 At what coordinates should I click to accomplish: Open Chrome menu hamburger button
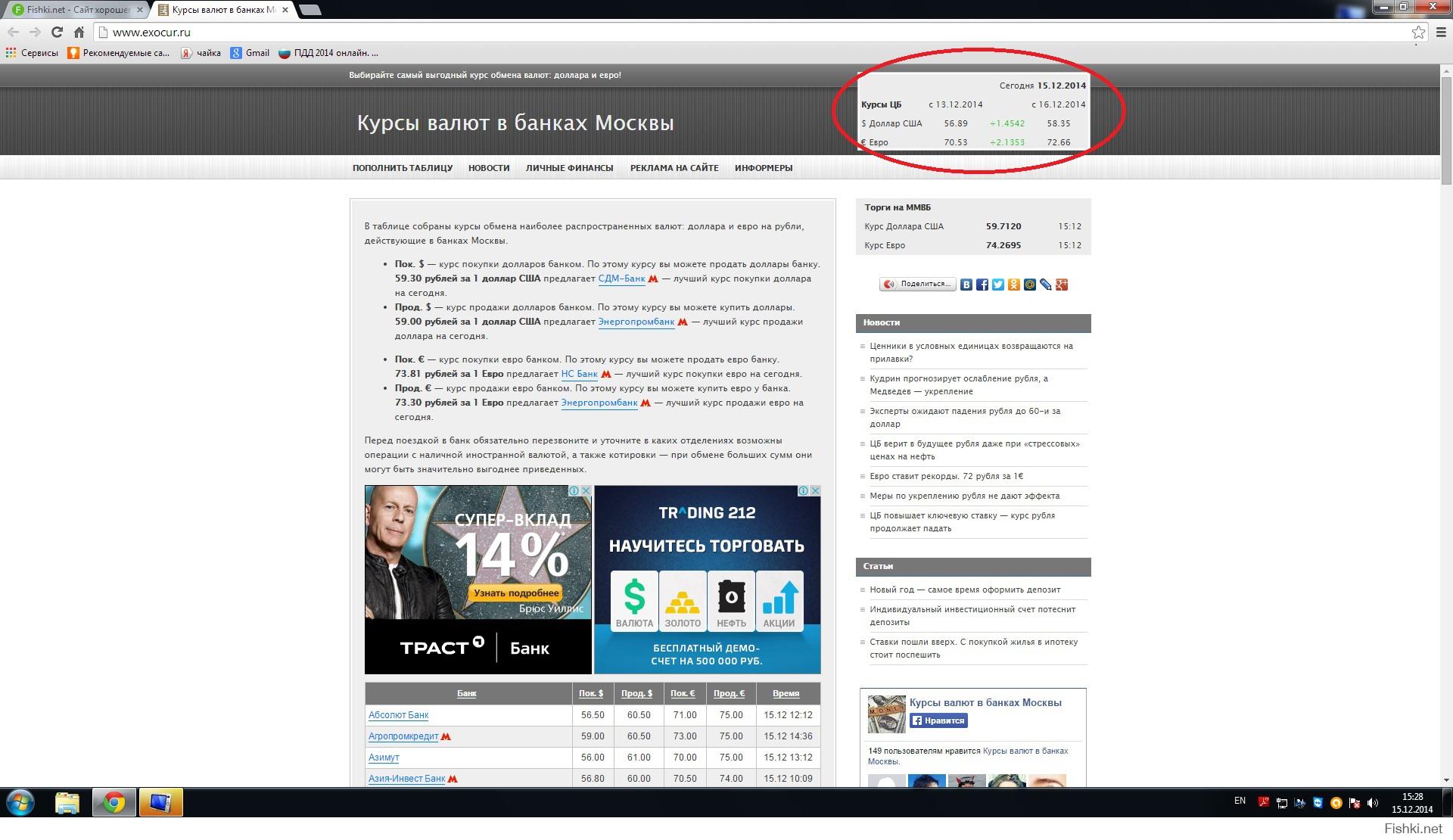coord(1440,32)
